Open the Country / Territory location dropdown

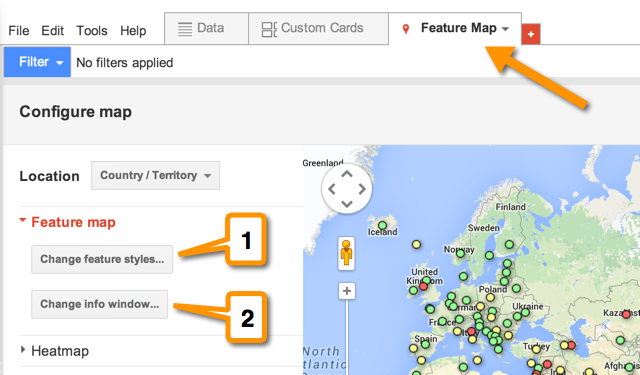pyautogui.click(x=156, y=175)
